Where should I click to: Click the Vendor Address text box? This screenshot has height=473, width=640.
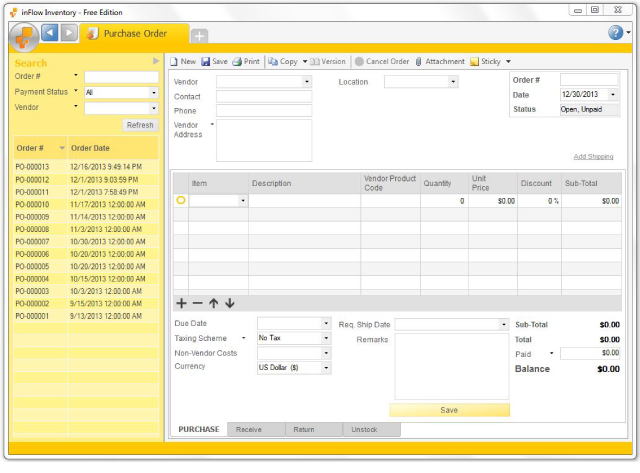pyautogui.click(x=264, y=140)
